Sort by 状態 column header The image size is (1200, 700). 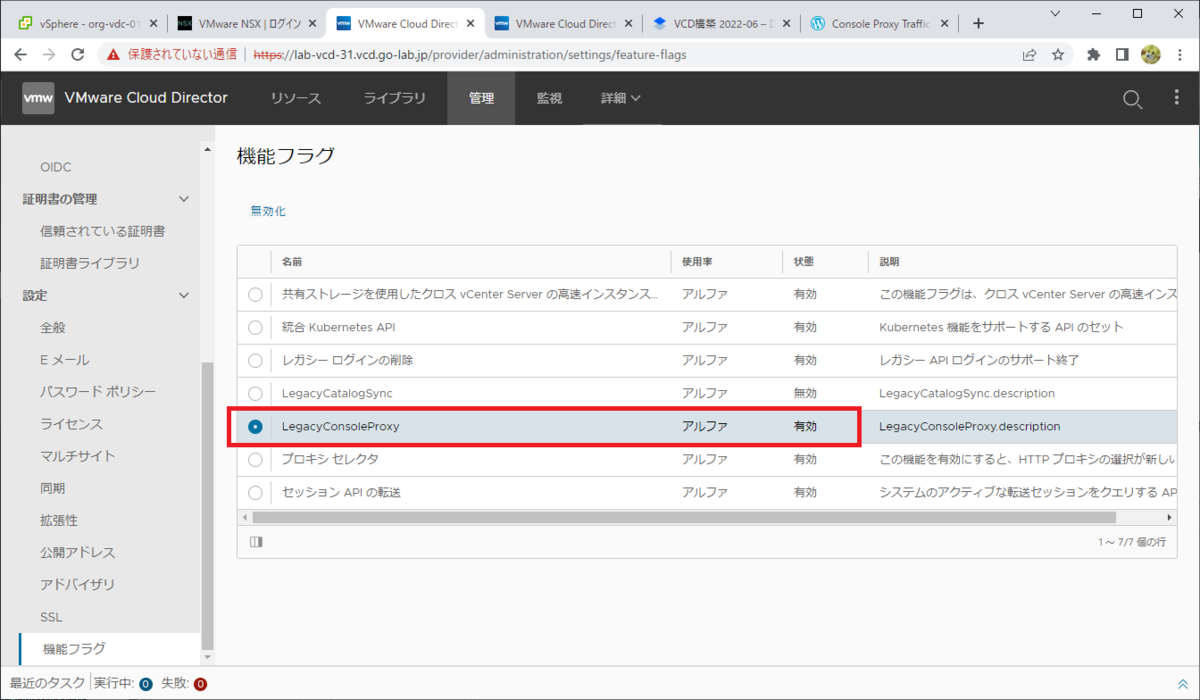(804, 261)
